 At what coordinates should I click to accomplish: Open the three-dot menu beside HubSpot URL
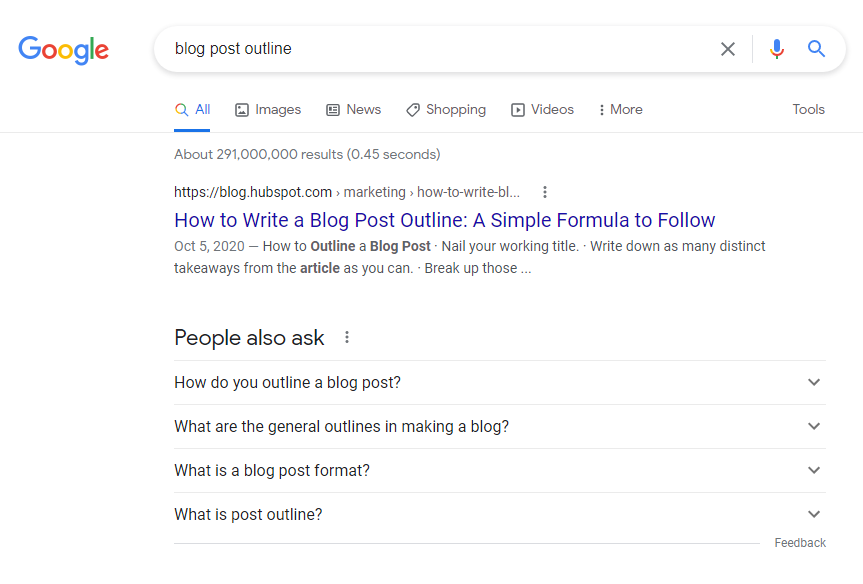pyautogui.click(x=545, y=192)
